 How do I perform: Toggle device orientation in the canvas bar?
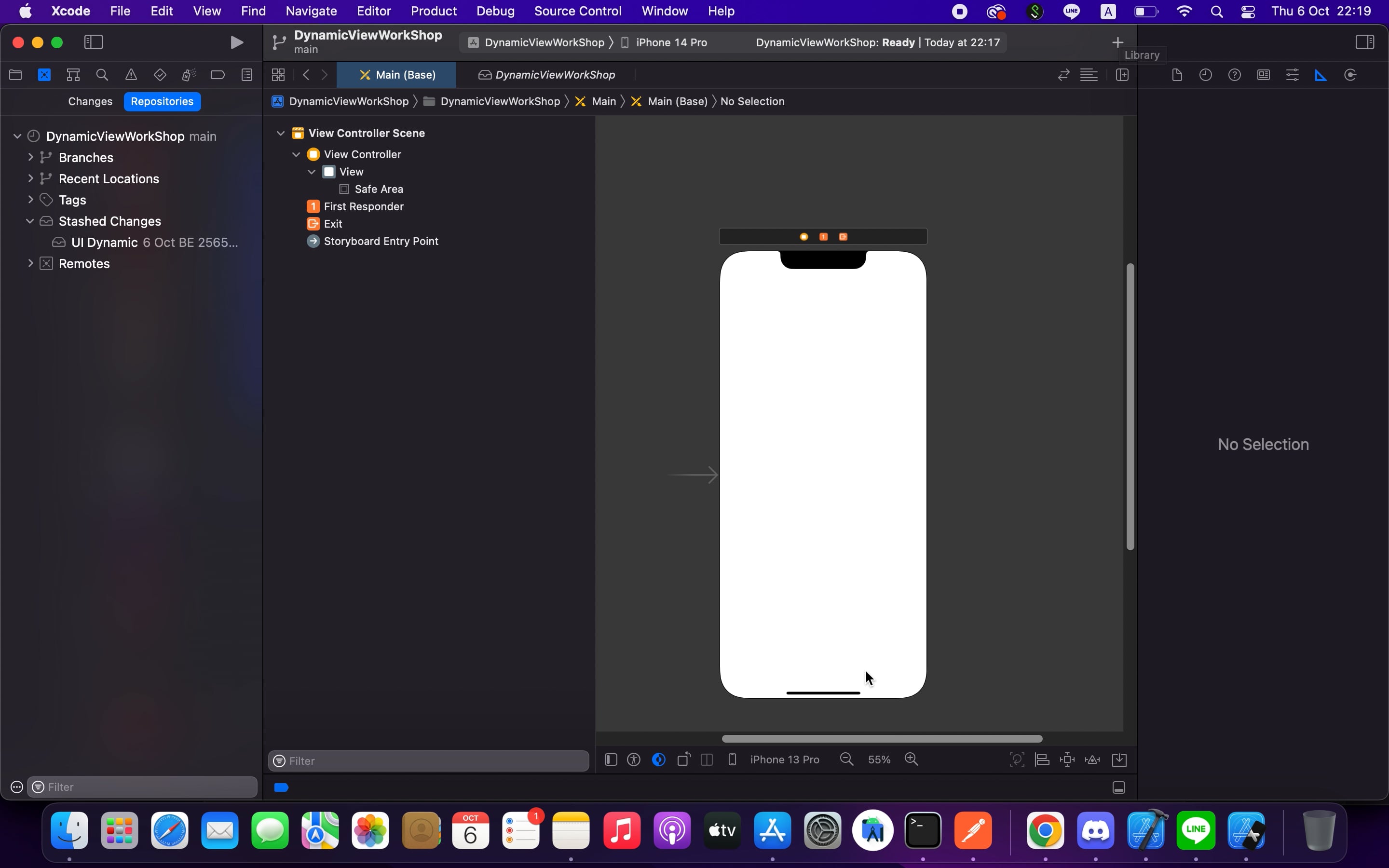[x=682, y=759]
